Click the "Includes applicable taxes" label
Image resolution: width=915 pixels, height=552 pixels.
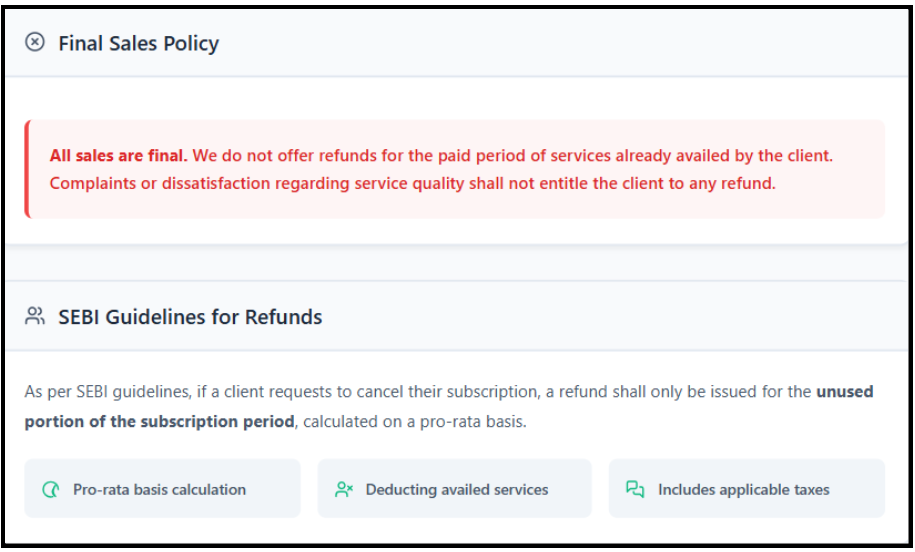coord(743,490)
